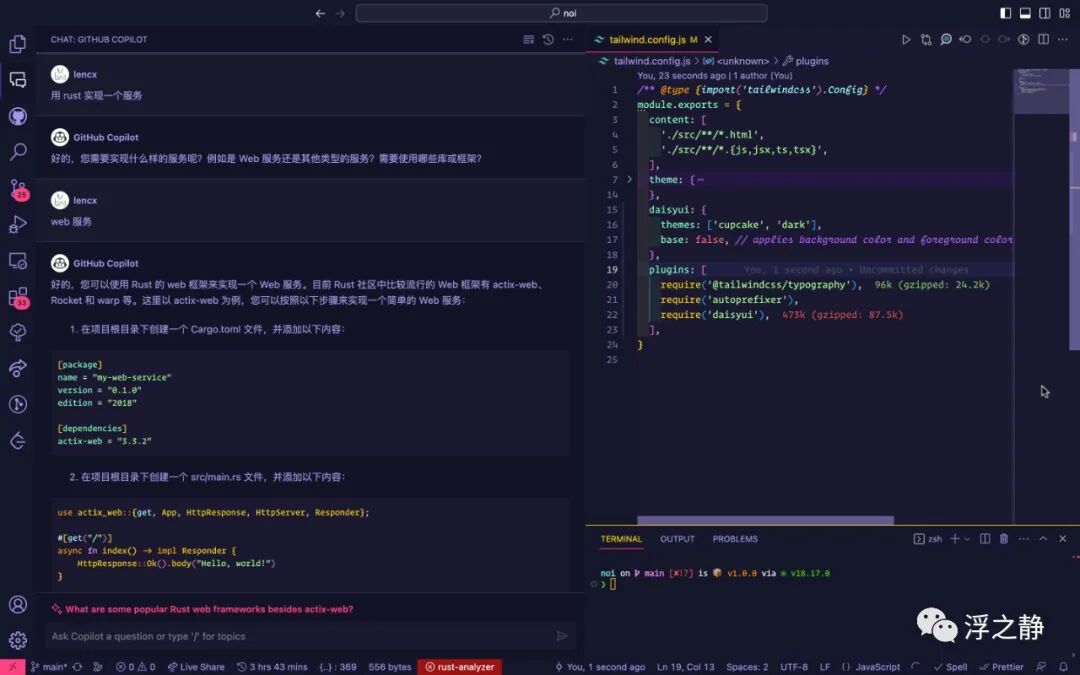The height and width of the screenshot is (675, 1080).
Task: Switch to the OUTPUT tab
Action: pyautogui.click(x=677, y=539)
